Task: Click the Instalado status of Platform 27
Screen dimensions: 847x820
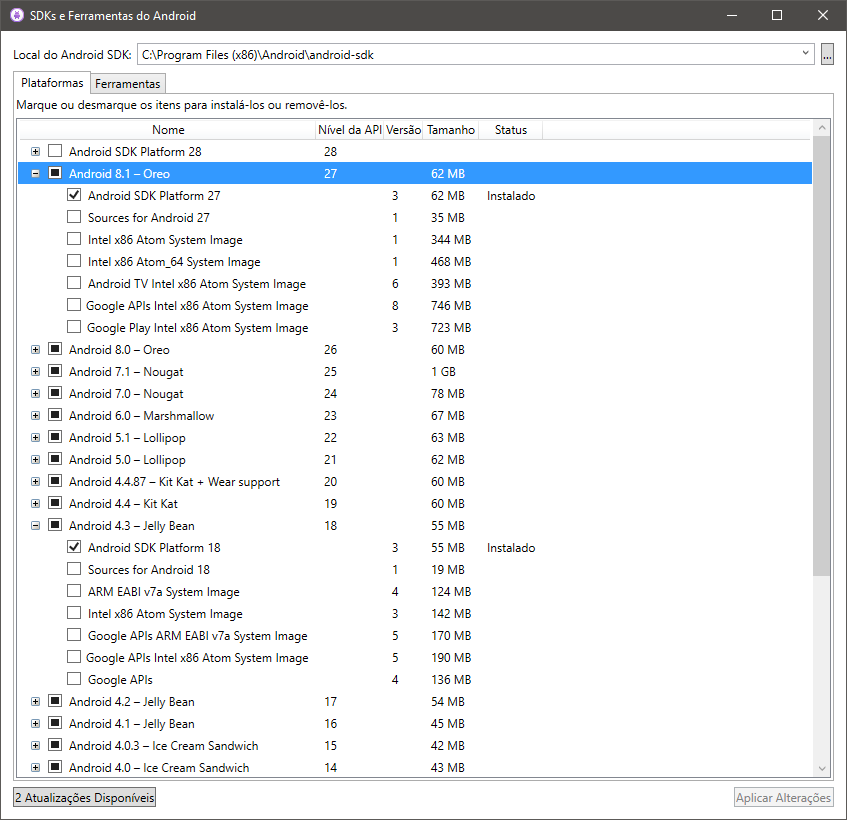Action: 510,196
